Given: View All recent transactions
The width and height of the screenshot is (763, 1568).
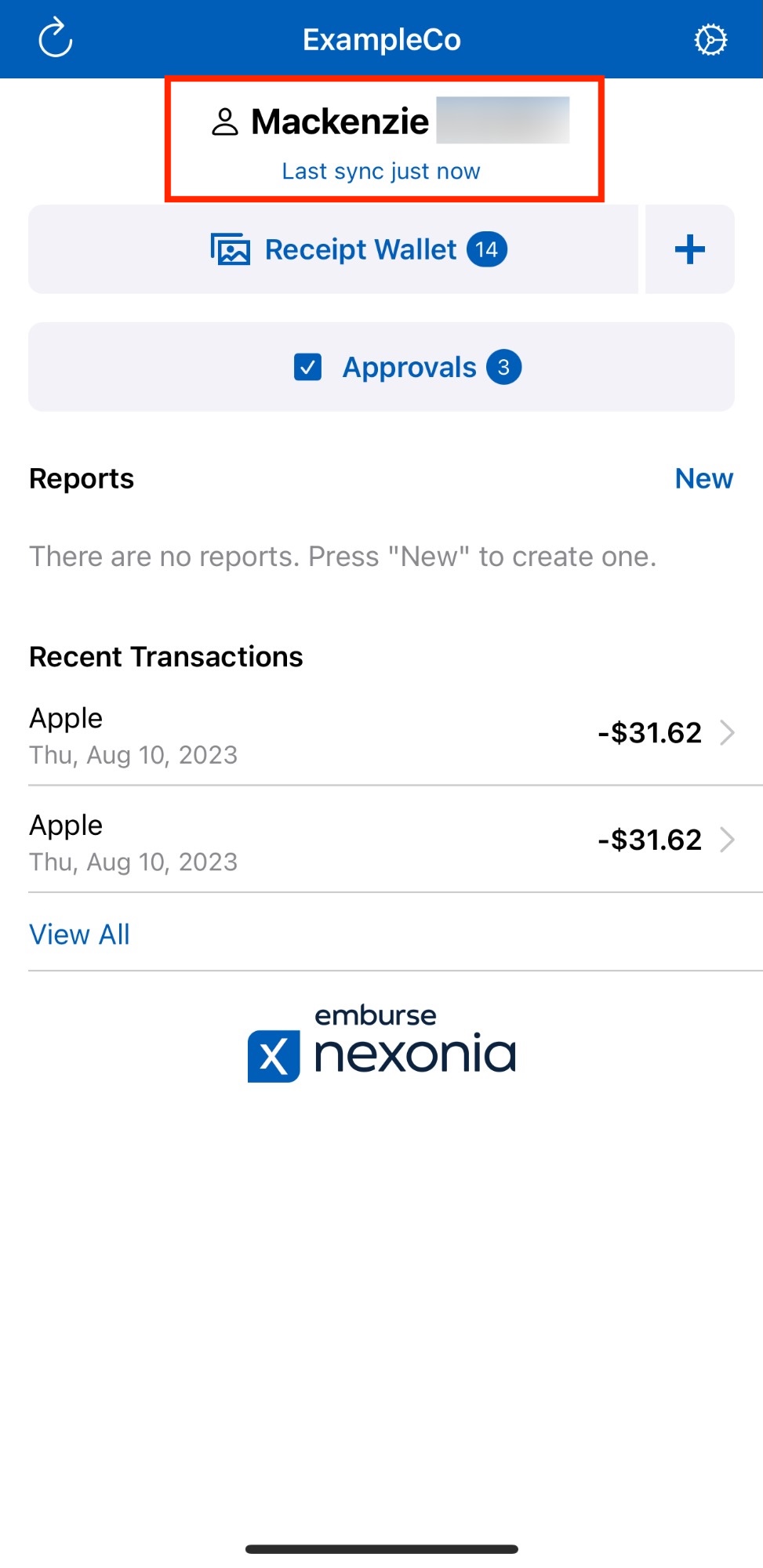Looking at the screenshot, I should click(x=79, y=935).
